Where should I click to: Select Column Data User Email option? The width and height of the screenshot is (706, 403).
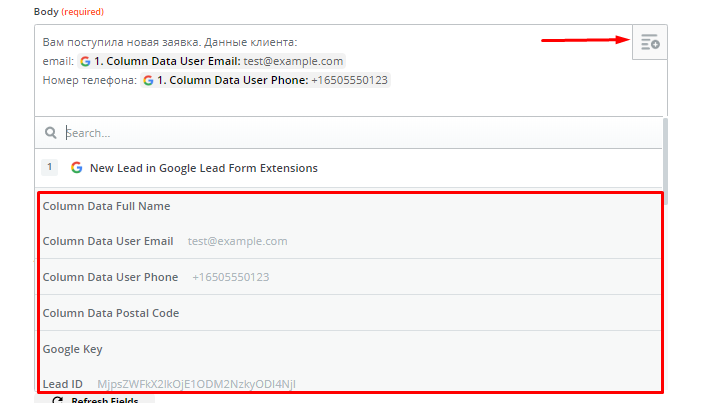(351, 241)
